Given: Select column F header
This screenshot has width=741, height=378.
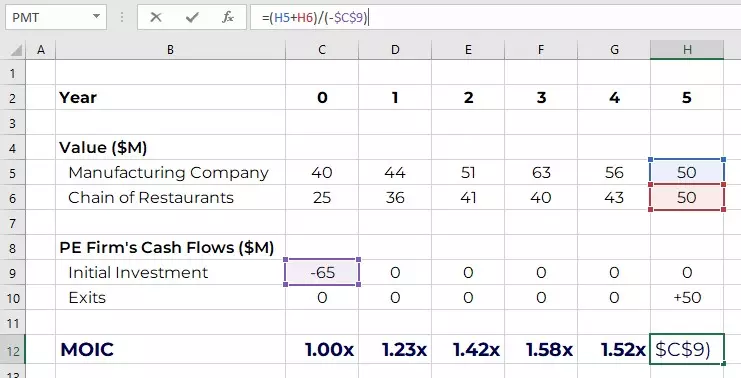Looking at the screenshot, I should coord(541,50).
